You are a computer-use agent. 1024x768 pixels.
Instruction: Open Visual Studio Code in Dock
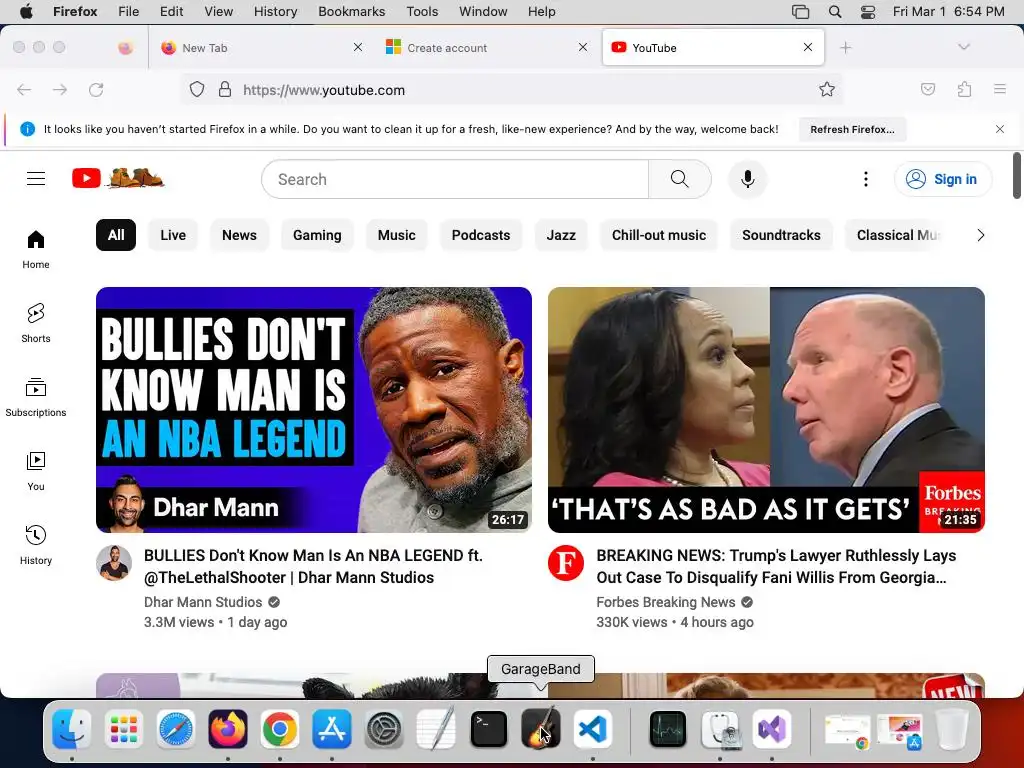pos(593,729)
